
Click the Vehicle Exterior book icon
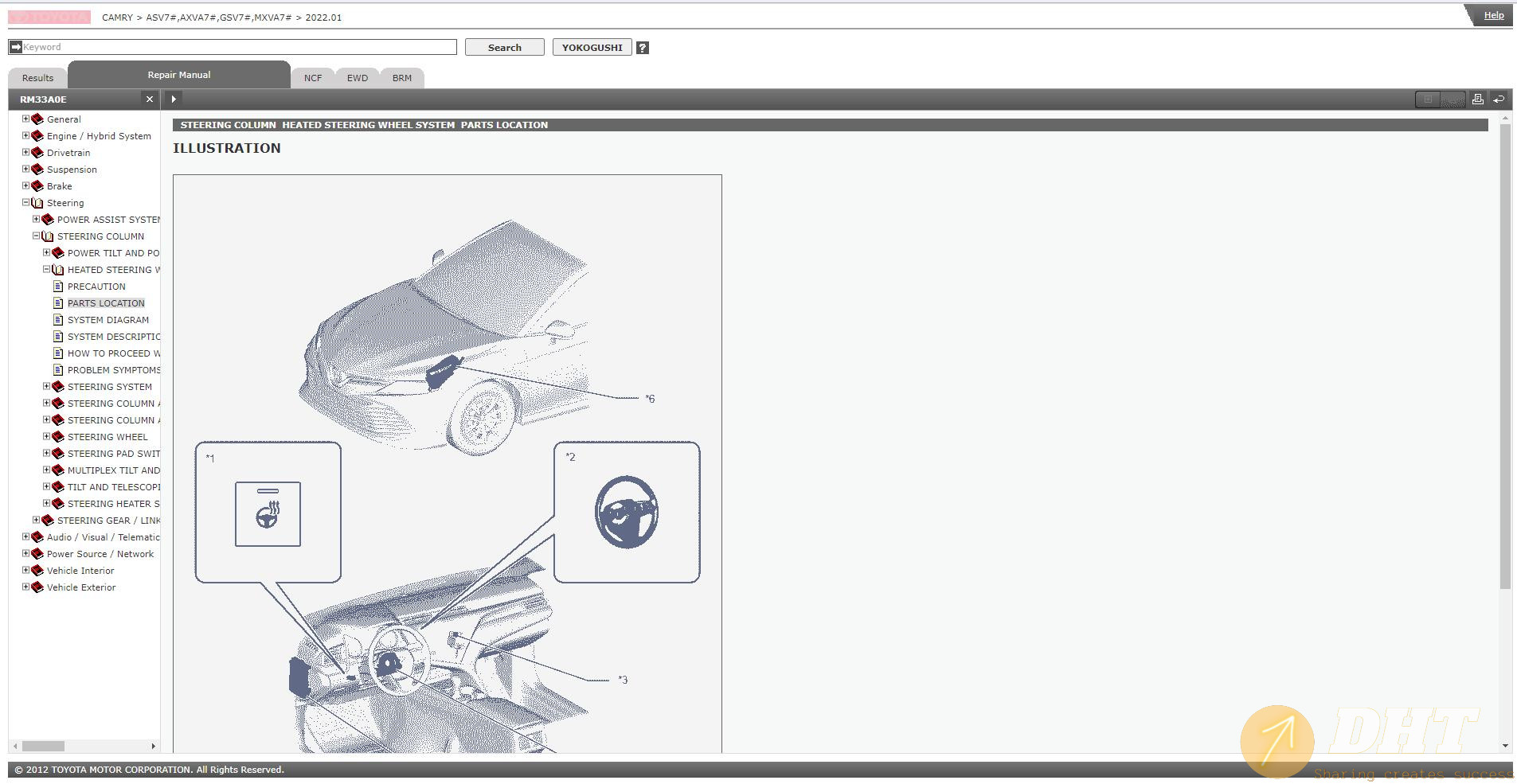coord(37,587)
